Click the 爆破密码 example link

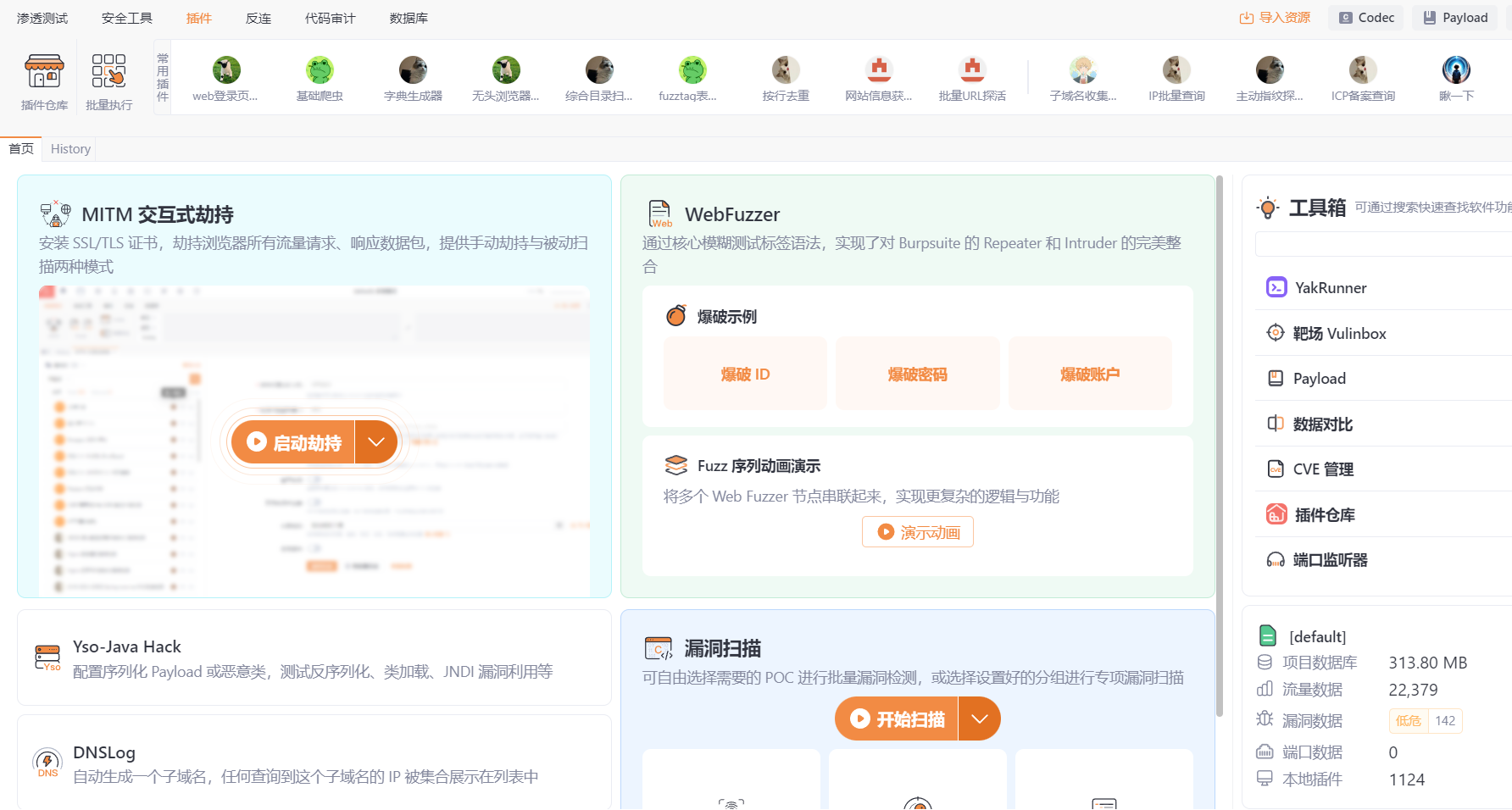click(917, 374)
